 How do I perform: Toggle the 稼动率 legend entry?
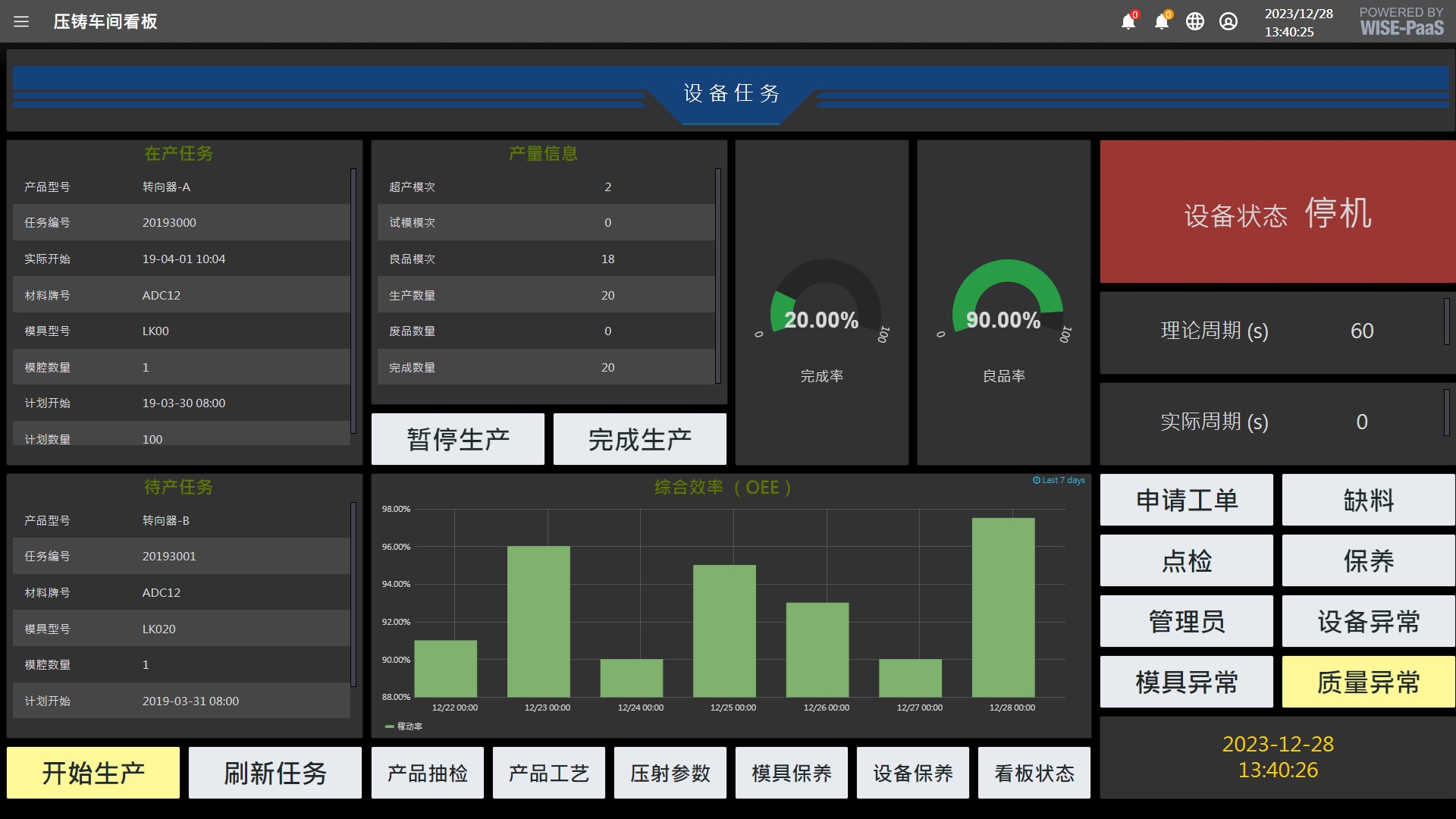coord(403,726)
